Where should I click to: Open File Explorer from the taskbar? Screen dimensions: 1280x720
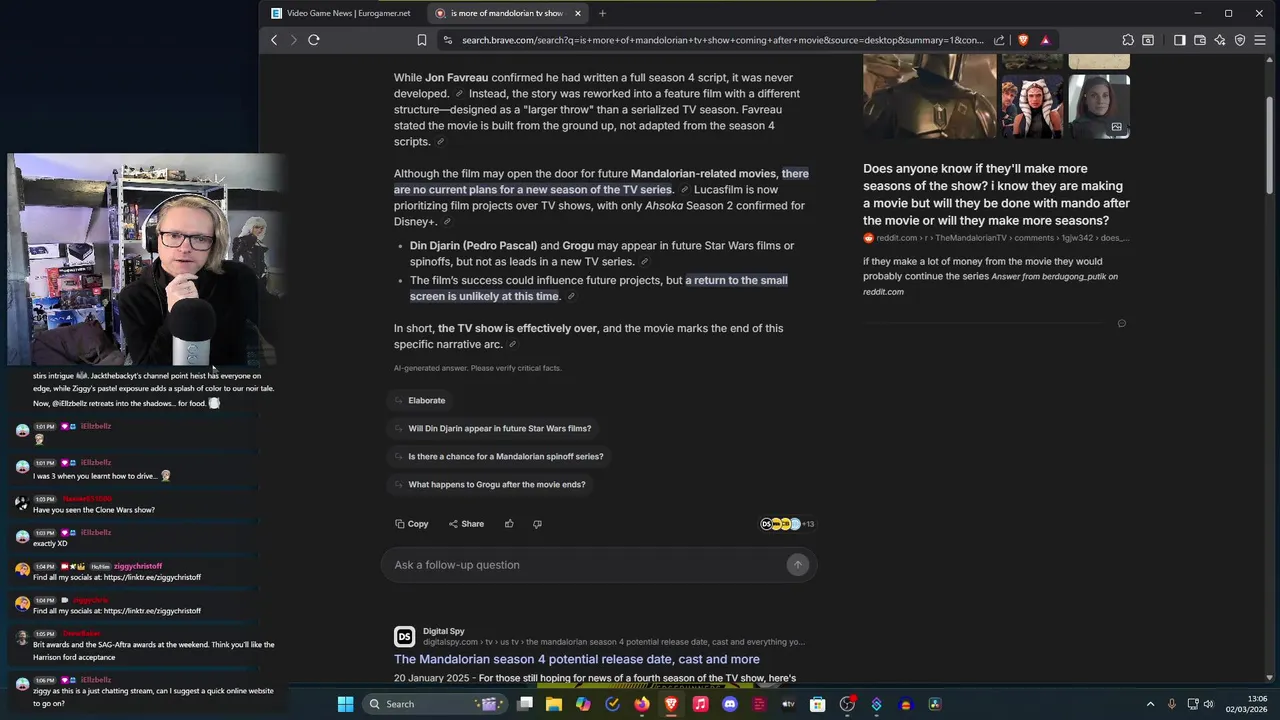[554, 704]
